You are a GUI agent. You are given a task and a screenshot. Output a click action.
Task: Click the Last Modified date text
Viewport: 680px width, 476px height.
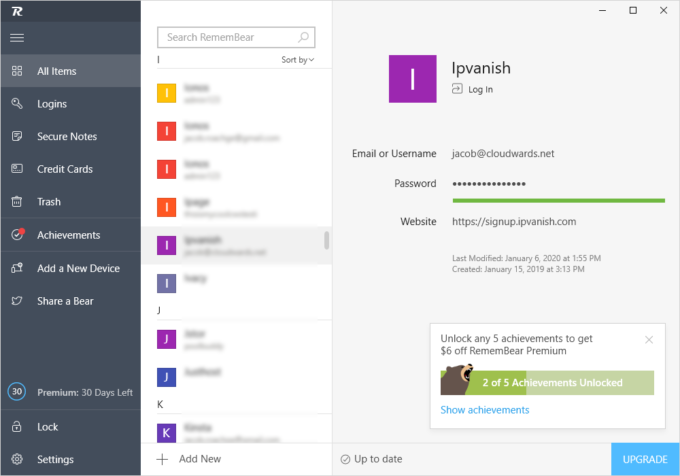(x=526, y=258)
